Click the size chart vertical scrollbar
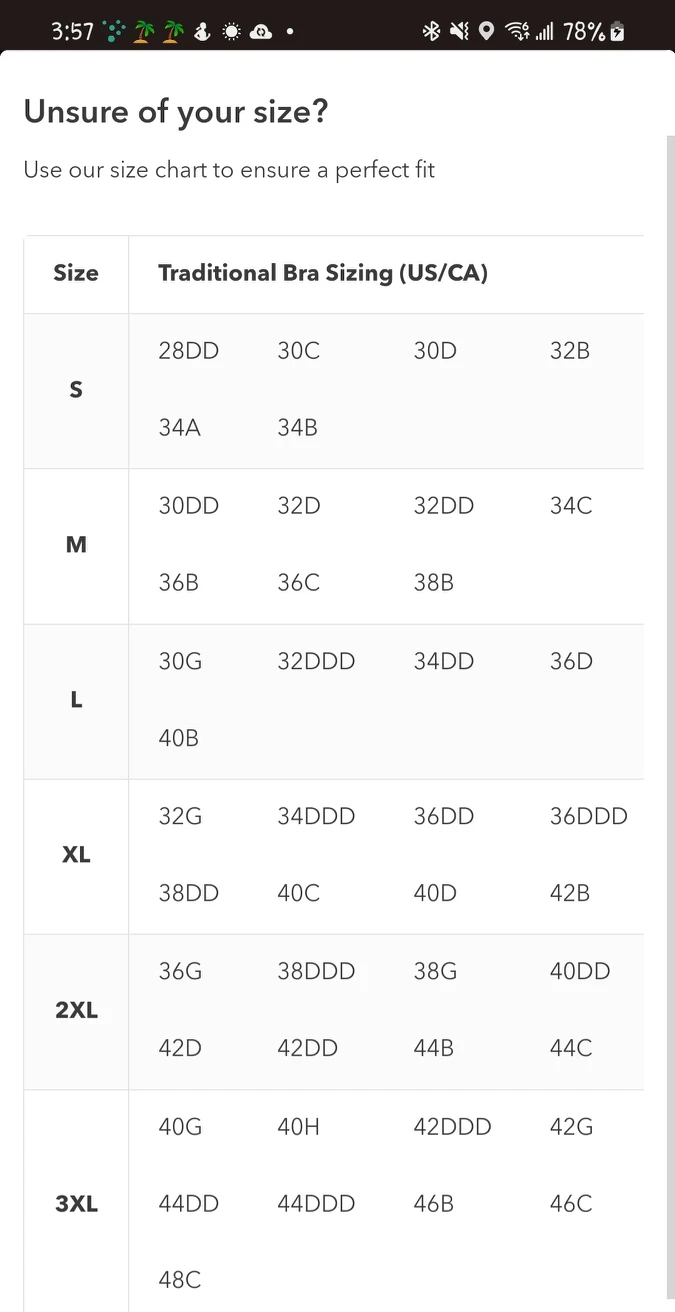 click(x=670, y=700)
